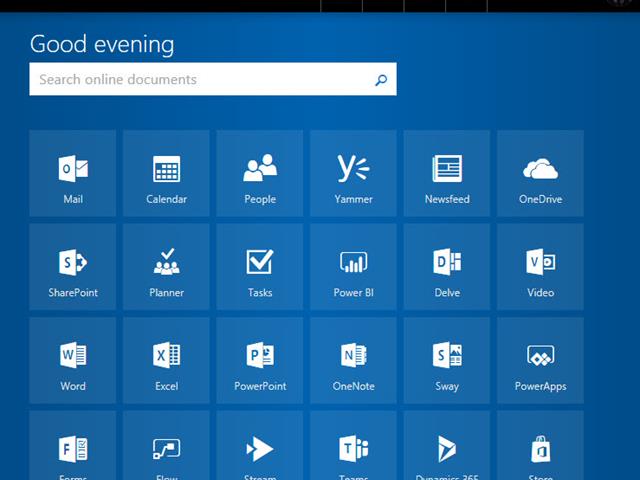The image size is (640, 480).
Task: Open the Store tile
Action: (540, 445)
